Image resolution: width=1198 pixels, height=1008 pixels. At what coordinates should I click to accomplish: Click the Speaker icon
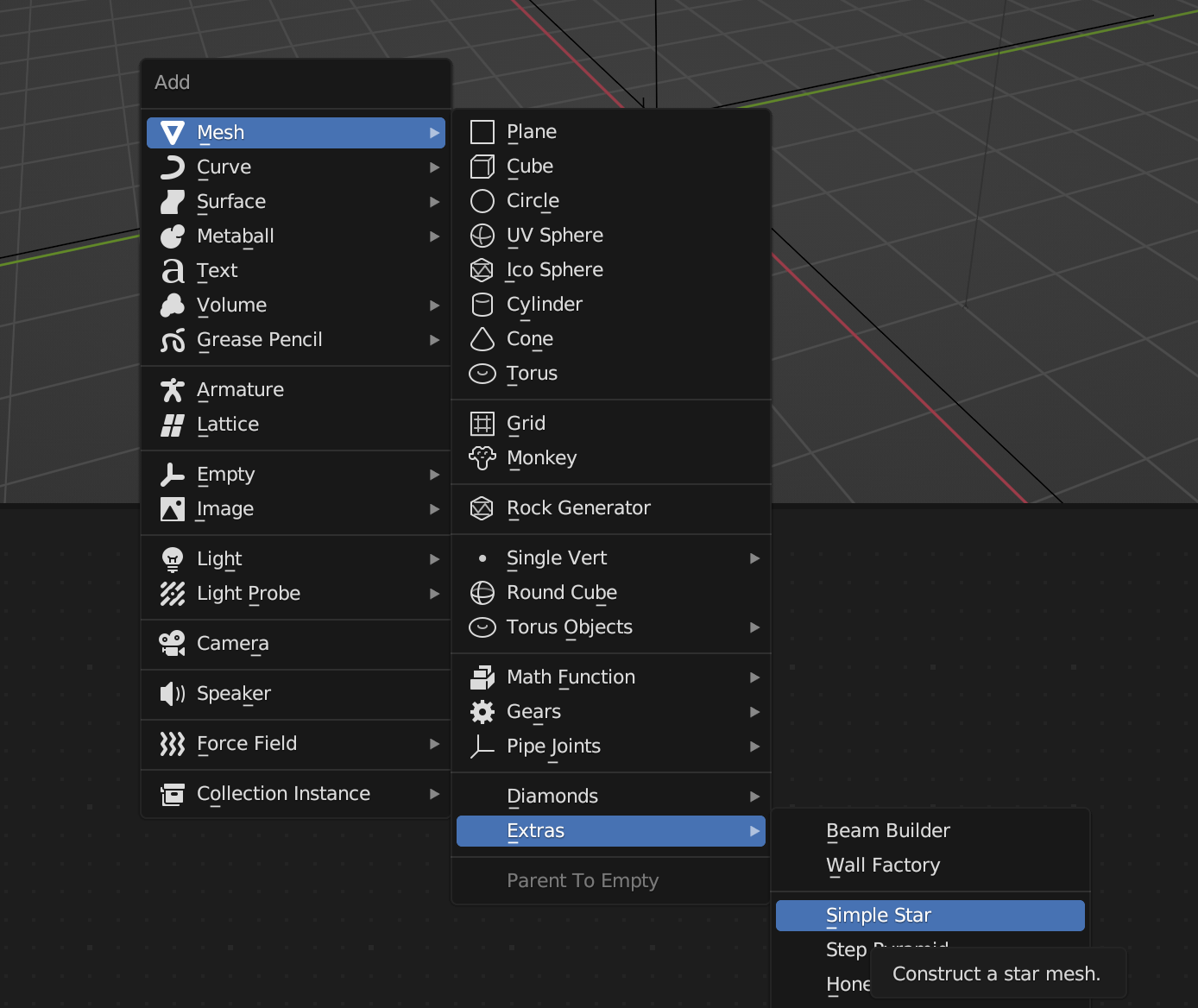173,694
